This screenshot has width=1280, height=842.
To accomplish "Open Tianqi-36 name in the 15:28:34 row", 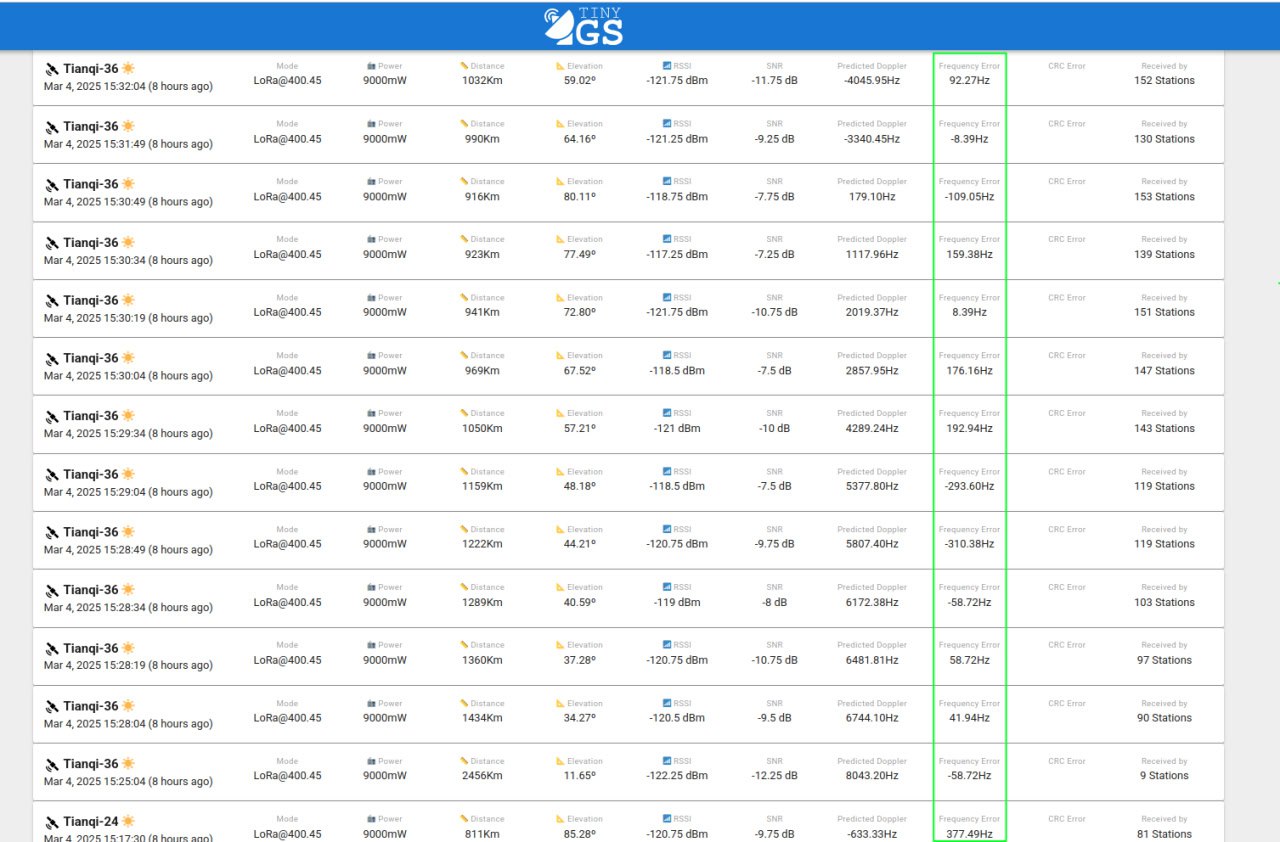I will pos(90,591).
